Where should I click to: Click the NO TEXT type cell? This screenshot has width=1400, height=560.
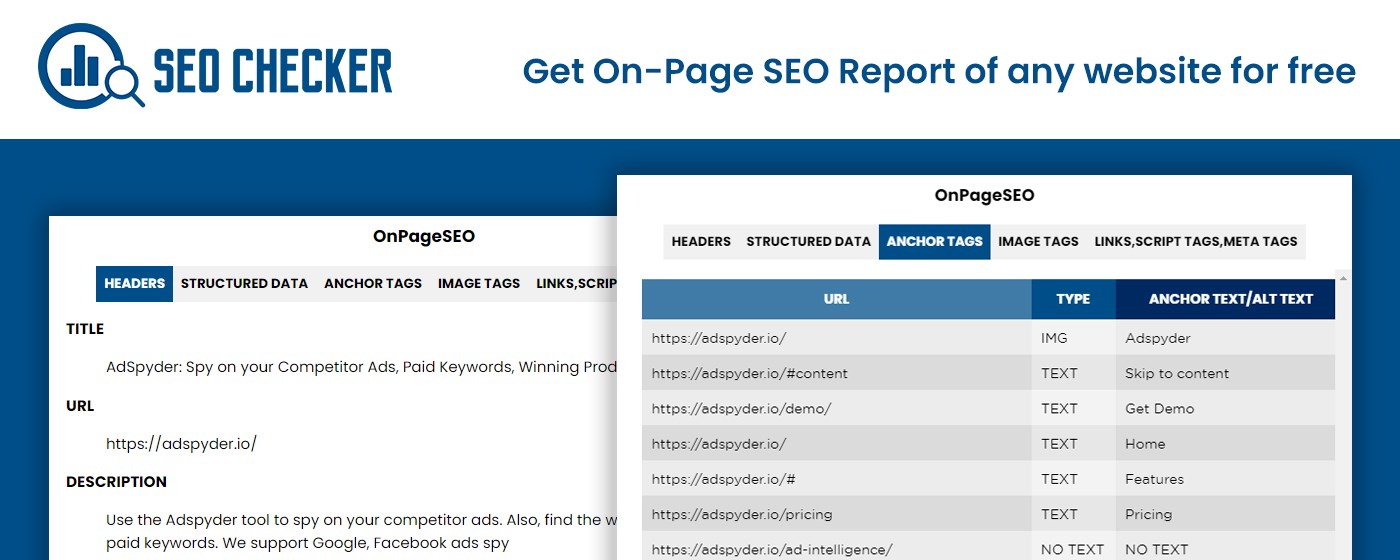[x=1074, y=546]
